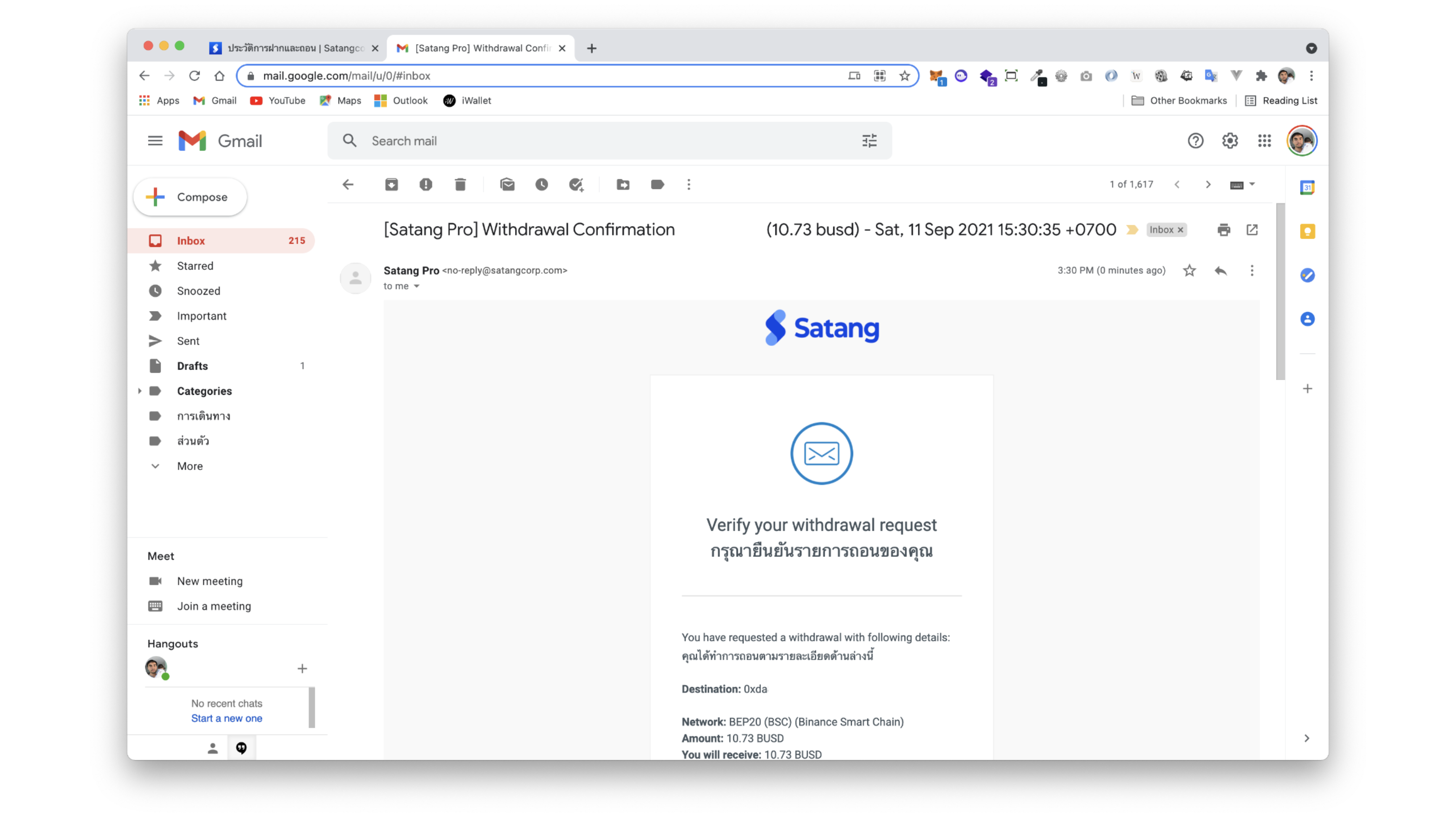Open the Sent folder
Viewport: 1456px width, 817px height.
[220, 341]
